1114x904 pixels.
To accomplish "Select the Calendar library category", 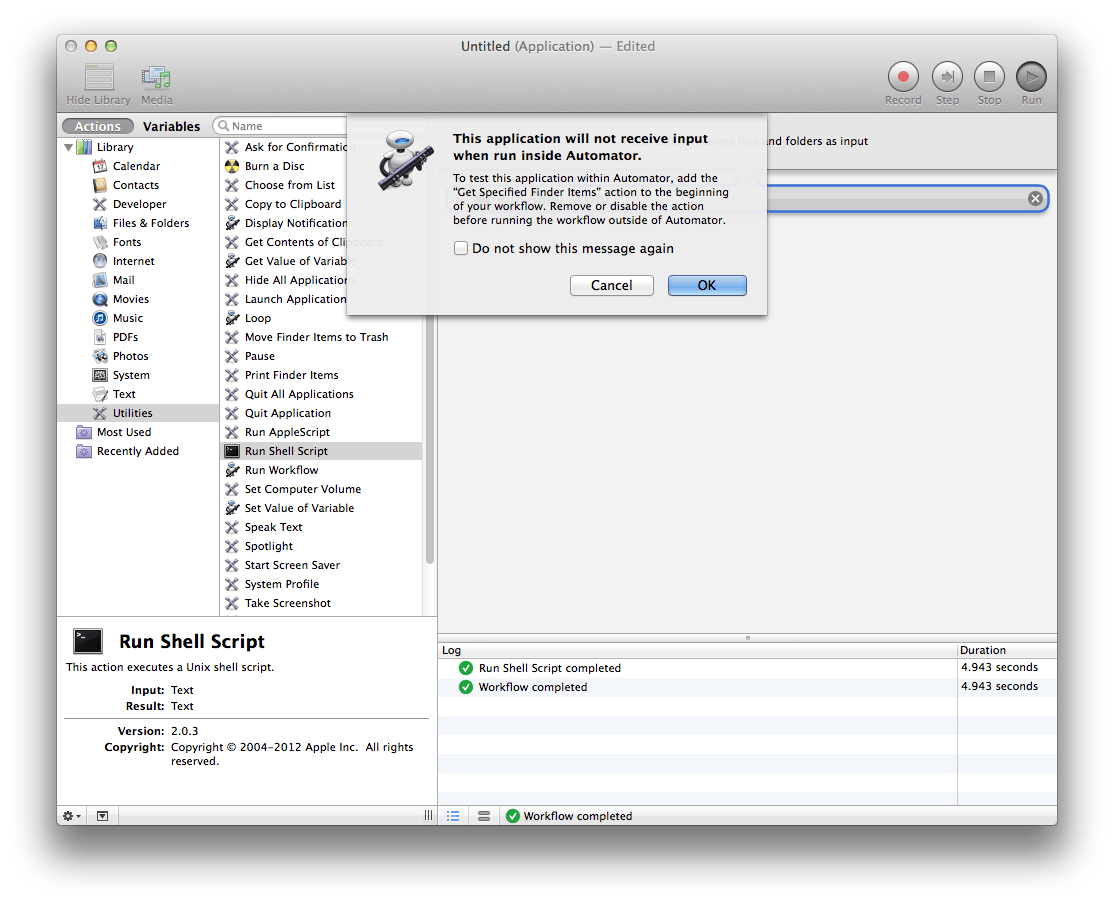I will (x=136, y=166).
